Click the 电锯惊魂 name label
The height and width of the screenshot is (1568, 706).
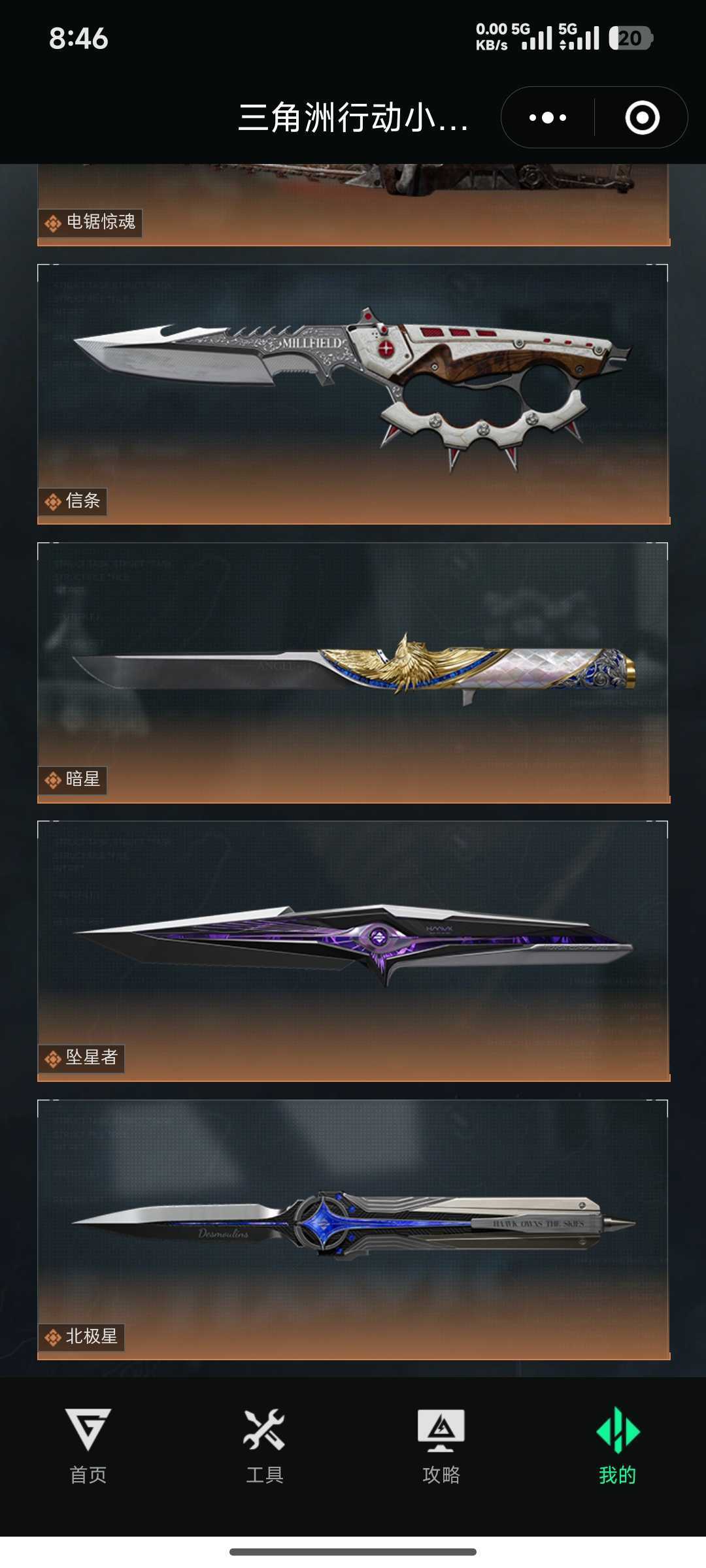pyautogui.click(x=101, y=222)
